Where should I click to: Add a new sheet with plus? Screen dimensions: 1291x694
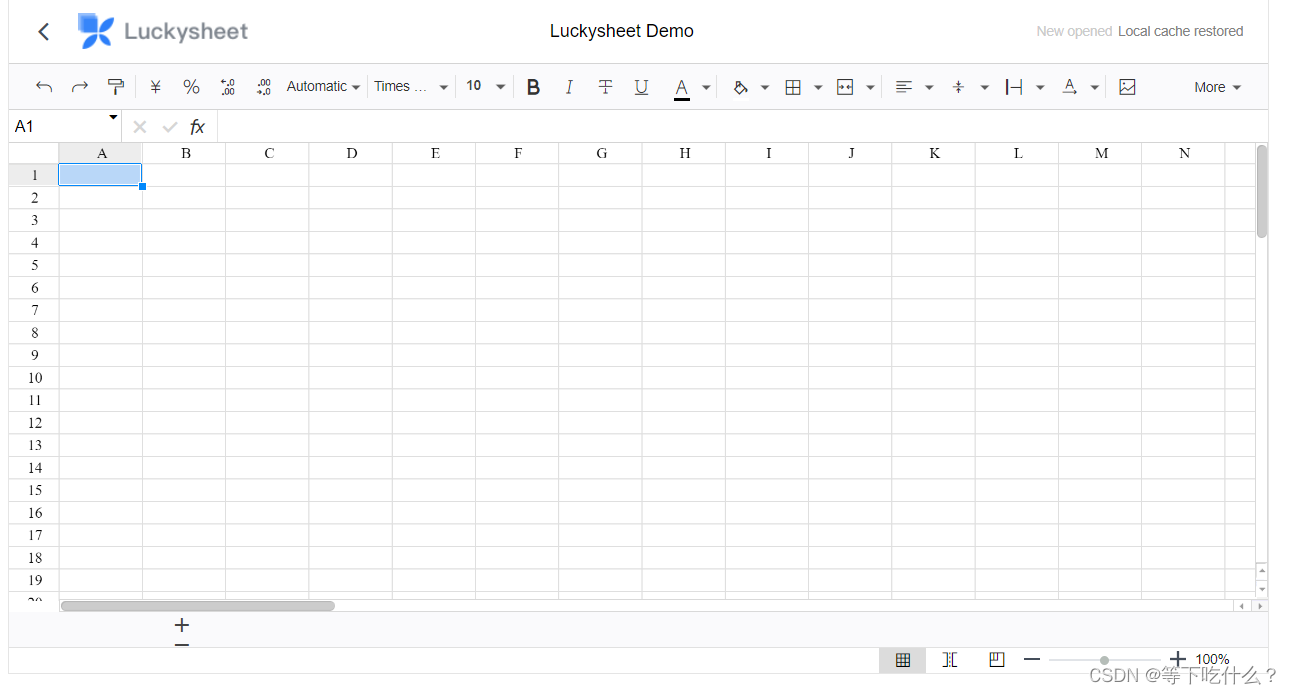[x=181, y=626]
